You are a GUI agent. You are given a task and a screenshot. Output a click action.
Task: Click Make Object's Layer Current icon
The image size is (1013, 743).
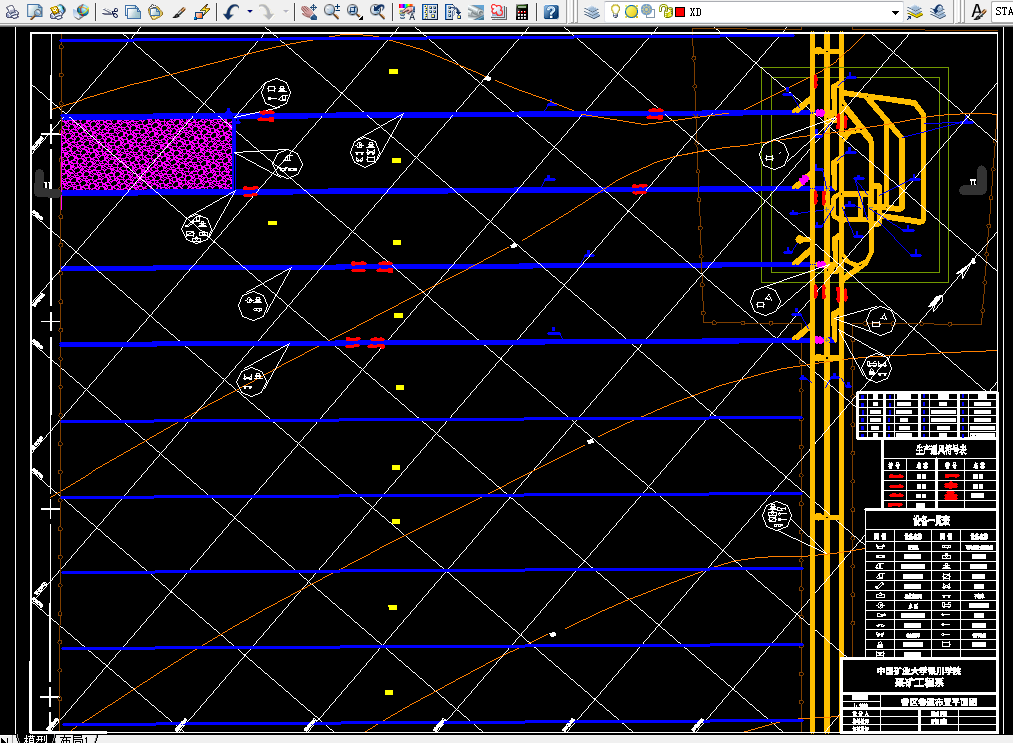click(x=915, y=11)
